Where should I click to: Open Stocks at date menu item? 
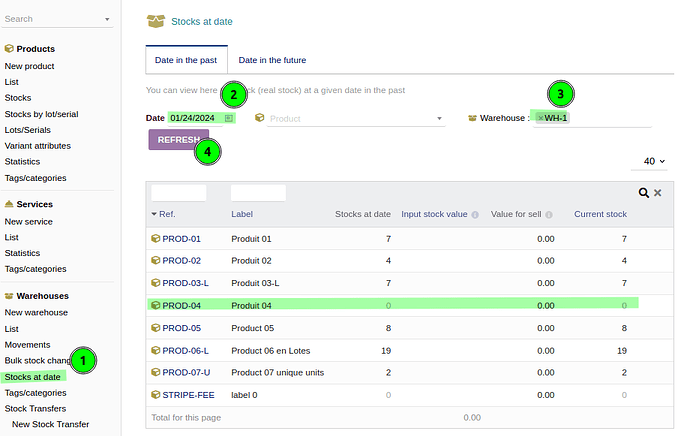click(x=33, y=377)
